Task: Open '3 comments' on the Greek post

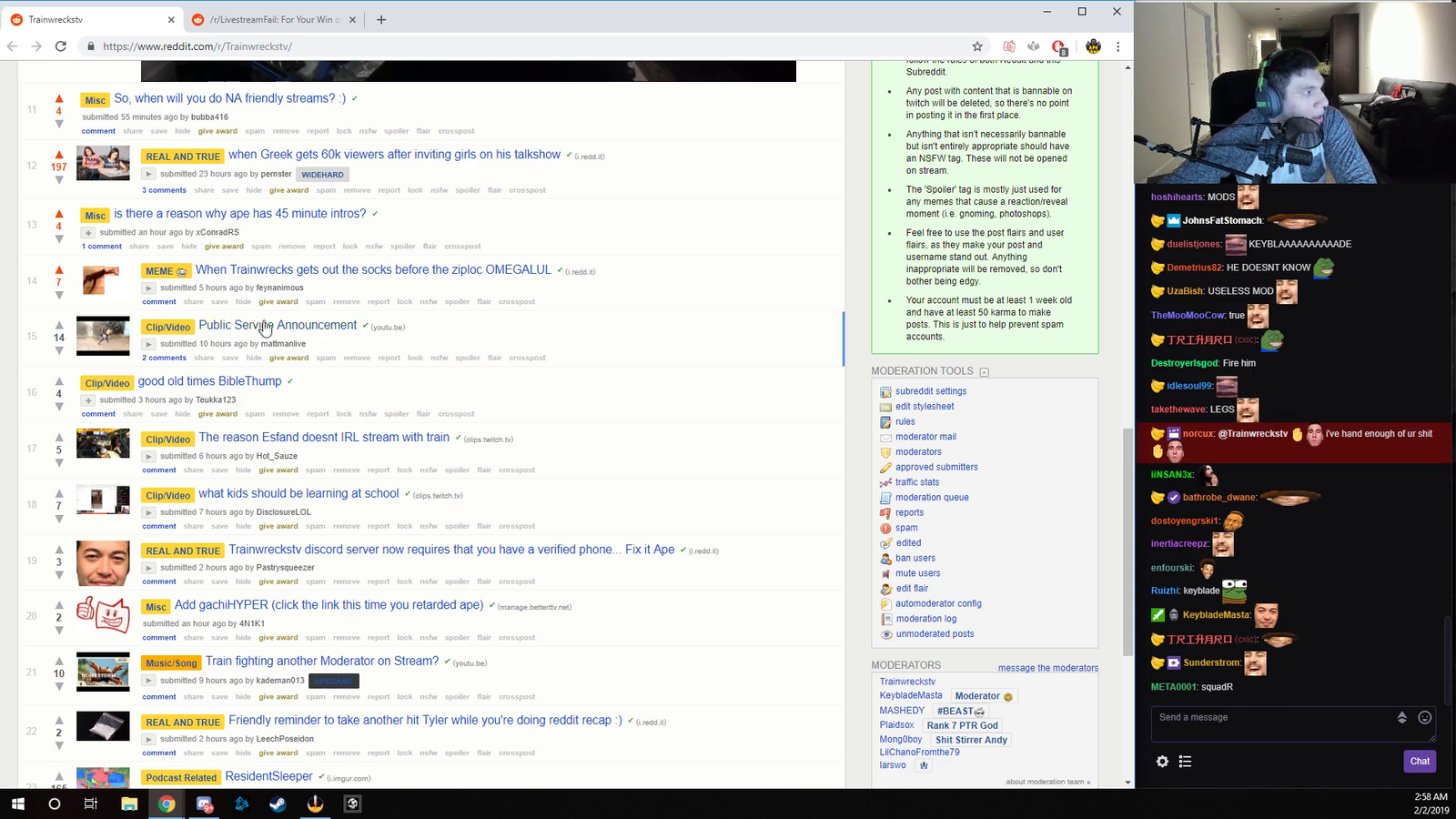Action: click(x=164, y=190)
